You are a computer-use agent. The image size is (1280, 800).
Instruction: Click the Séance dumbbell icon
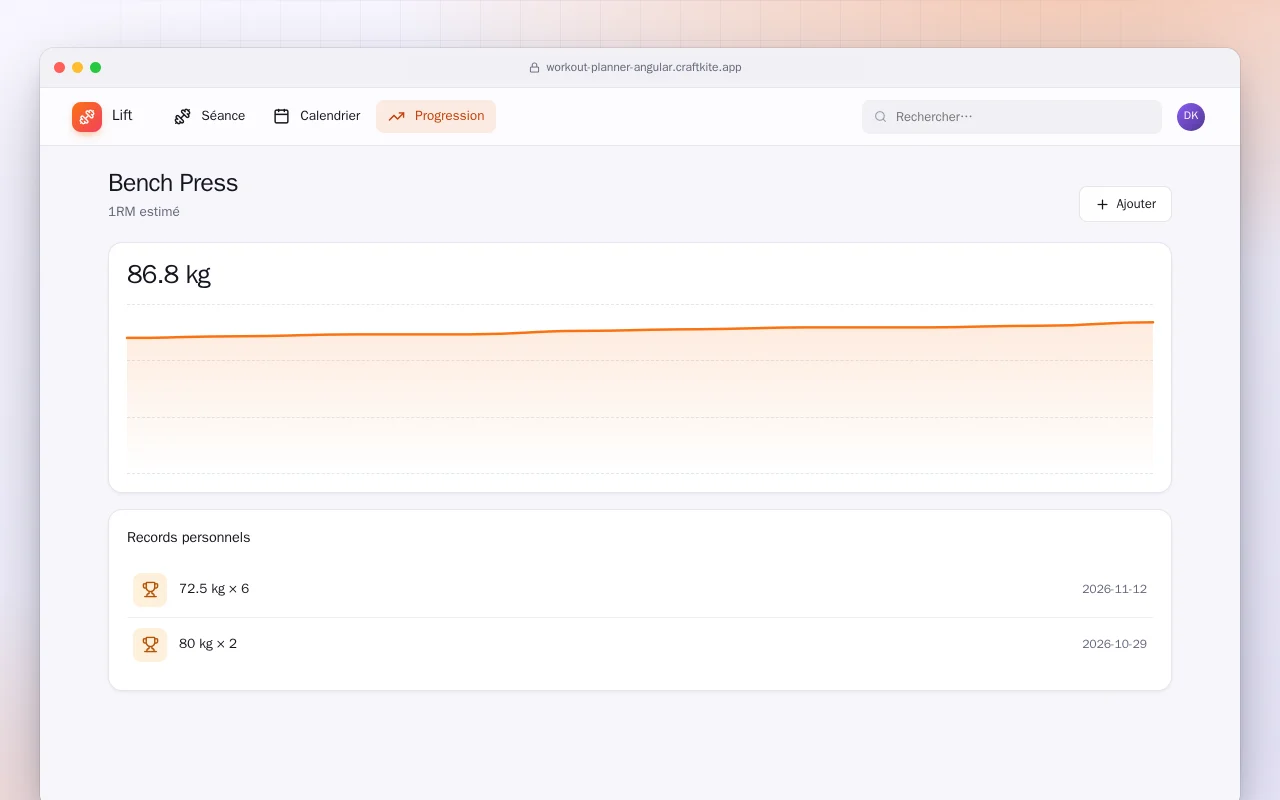(x=182, y=116)
